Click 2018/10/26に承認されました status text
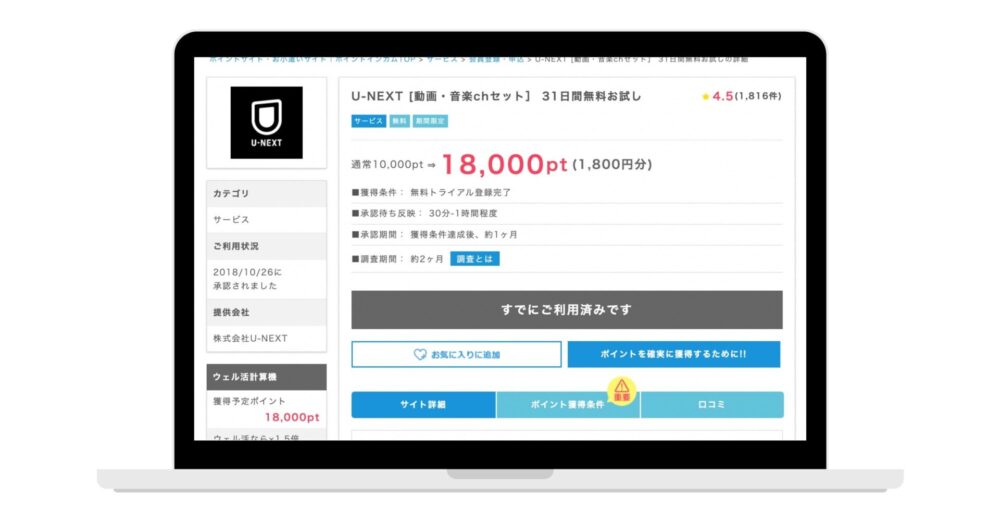 [247, 279]
